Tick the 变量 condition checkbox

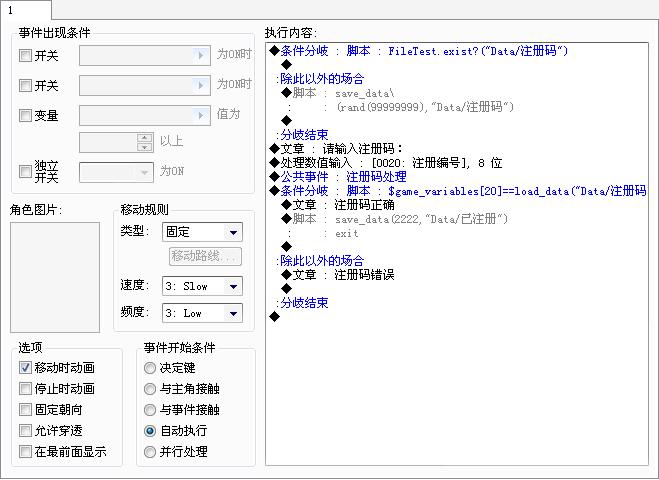[x=25, y=115]
